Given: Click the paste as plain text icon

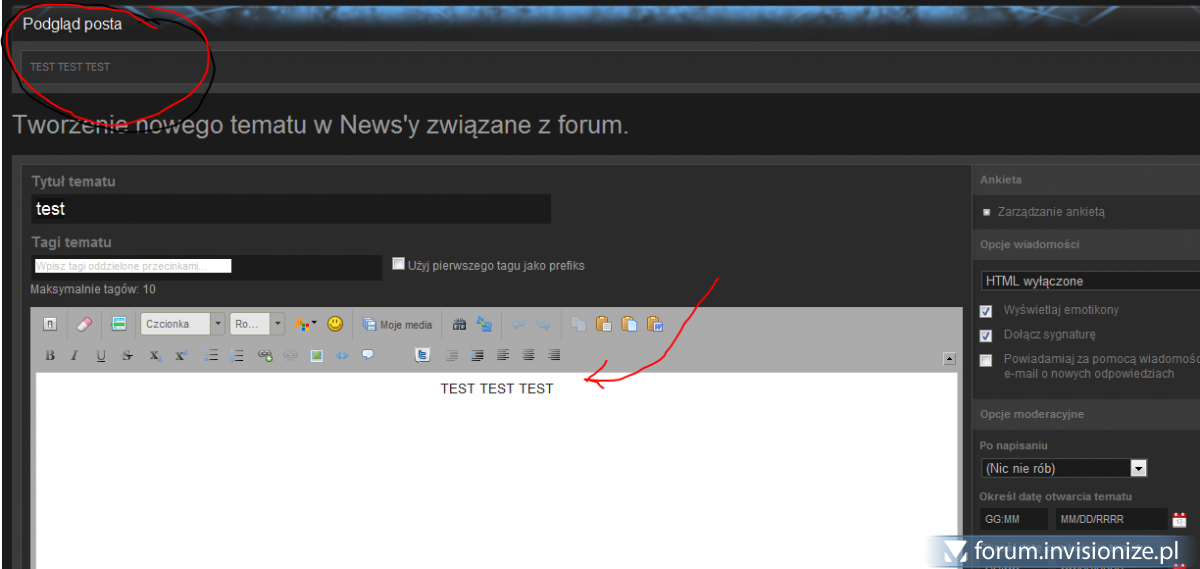Looking at the screenshot, I should pos(629,324).
